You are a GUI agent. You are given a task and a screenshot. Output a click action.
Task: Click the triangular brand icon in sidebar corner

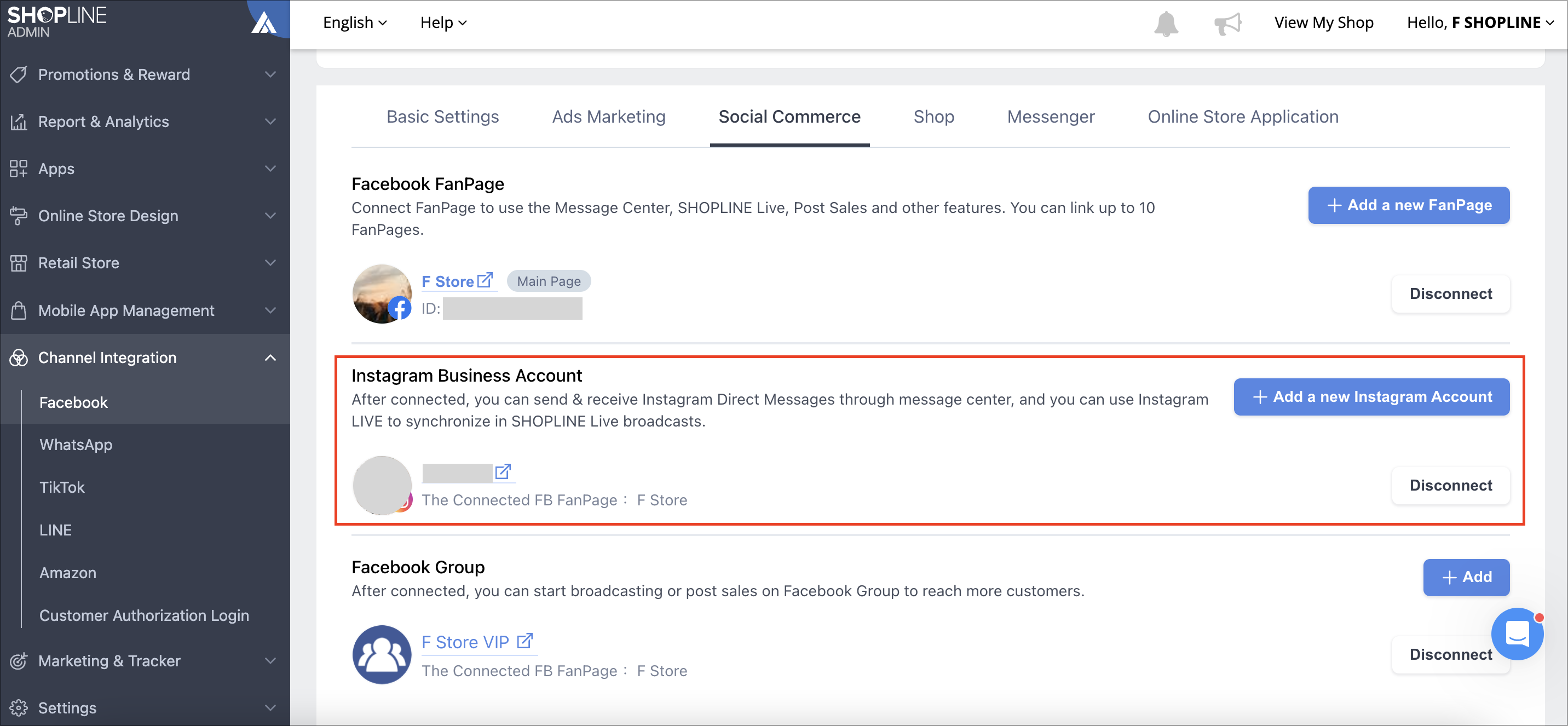[264, 22]
